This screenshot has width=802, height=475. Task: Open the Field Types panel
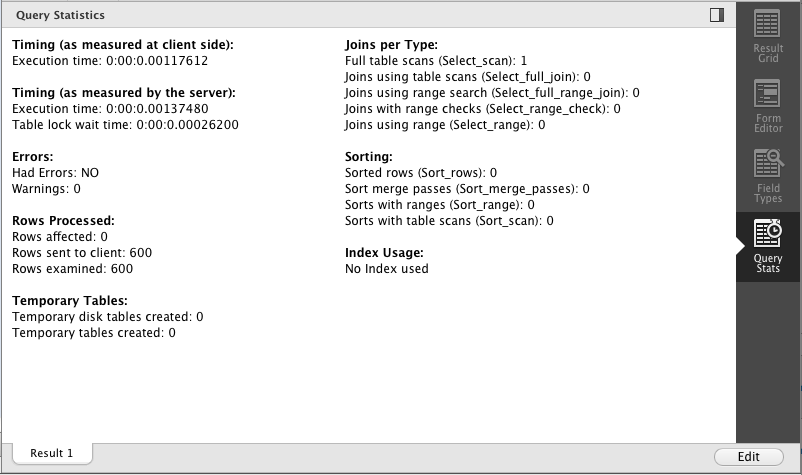pos(768,176)
